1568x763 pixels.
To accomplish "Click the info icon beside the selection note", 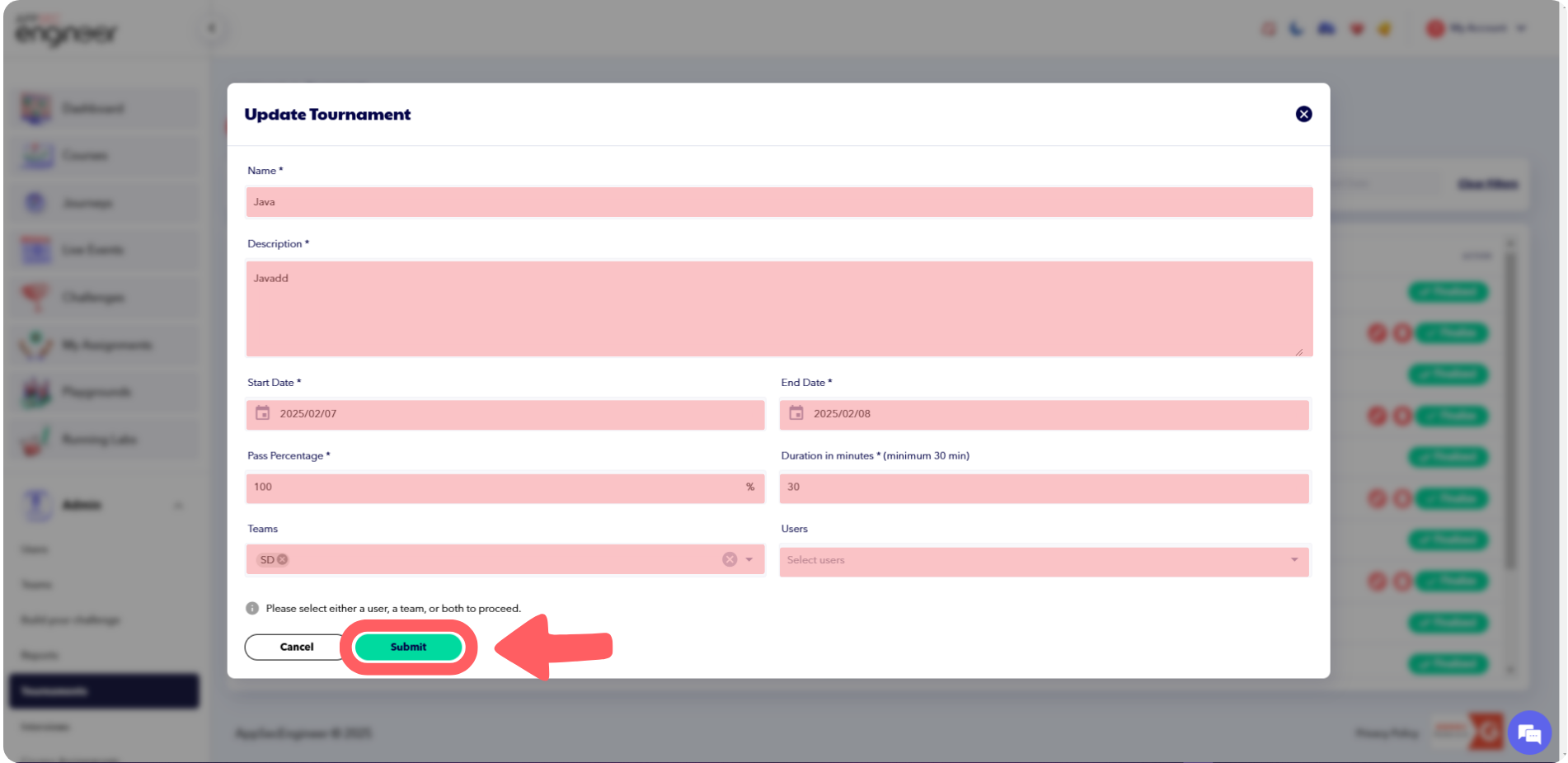I will (251, 608).
